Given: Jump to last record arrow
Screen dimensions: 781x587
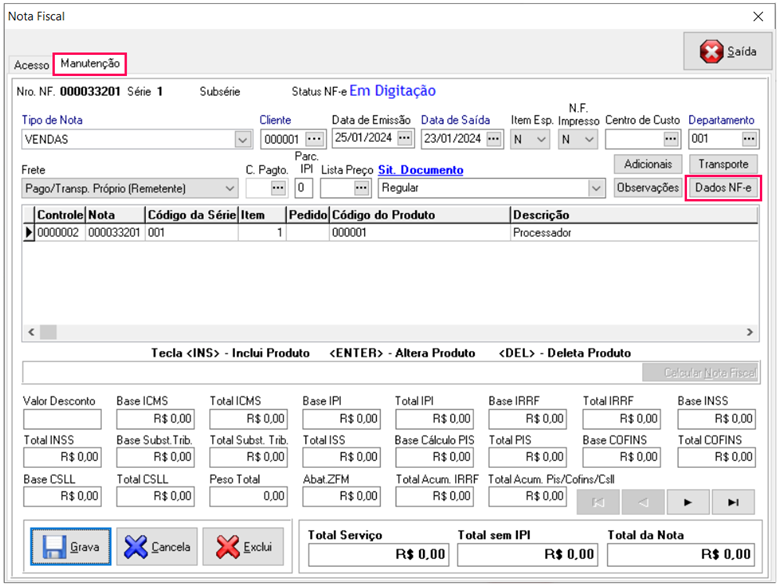Looking at the screenshot, I should point(734,501).
